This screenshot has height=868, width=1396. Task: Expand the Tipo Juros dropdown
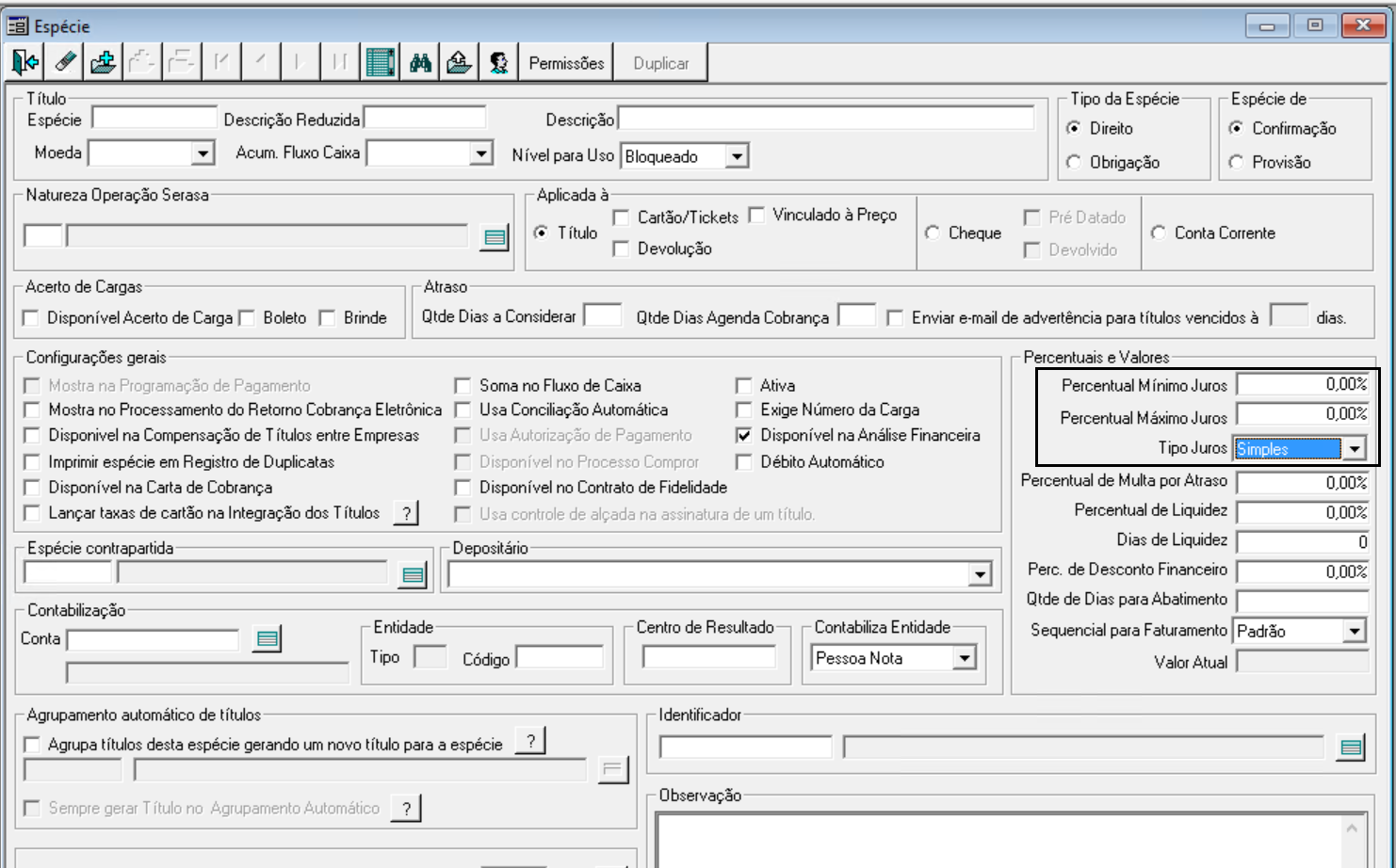(1355, 449)
